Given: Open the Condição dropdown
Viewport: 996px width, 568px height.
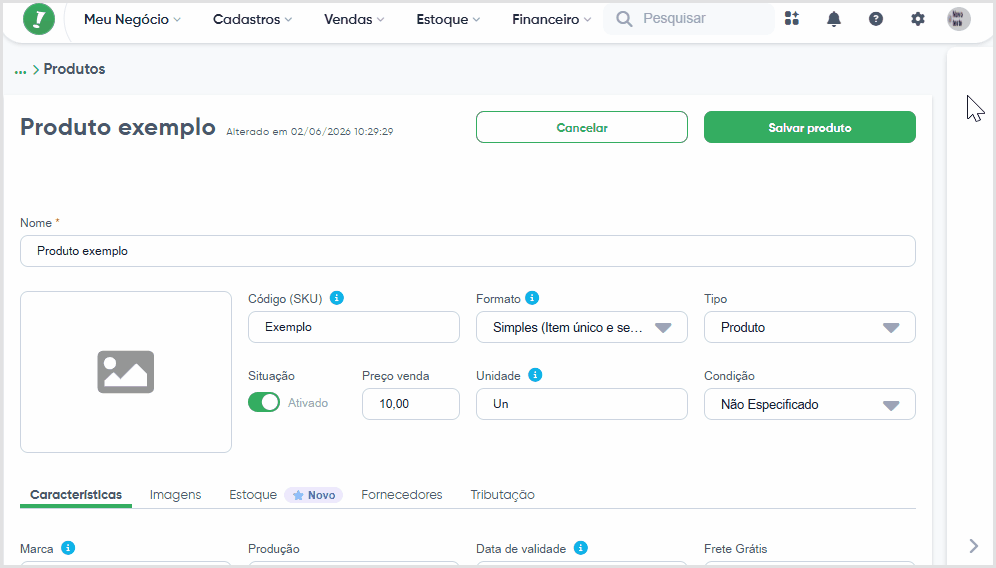Looking at the screenshot, I should (809, 404).
